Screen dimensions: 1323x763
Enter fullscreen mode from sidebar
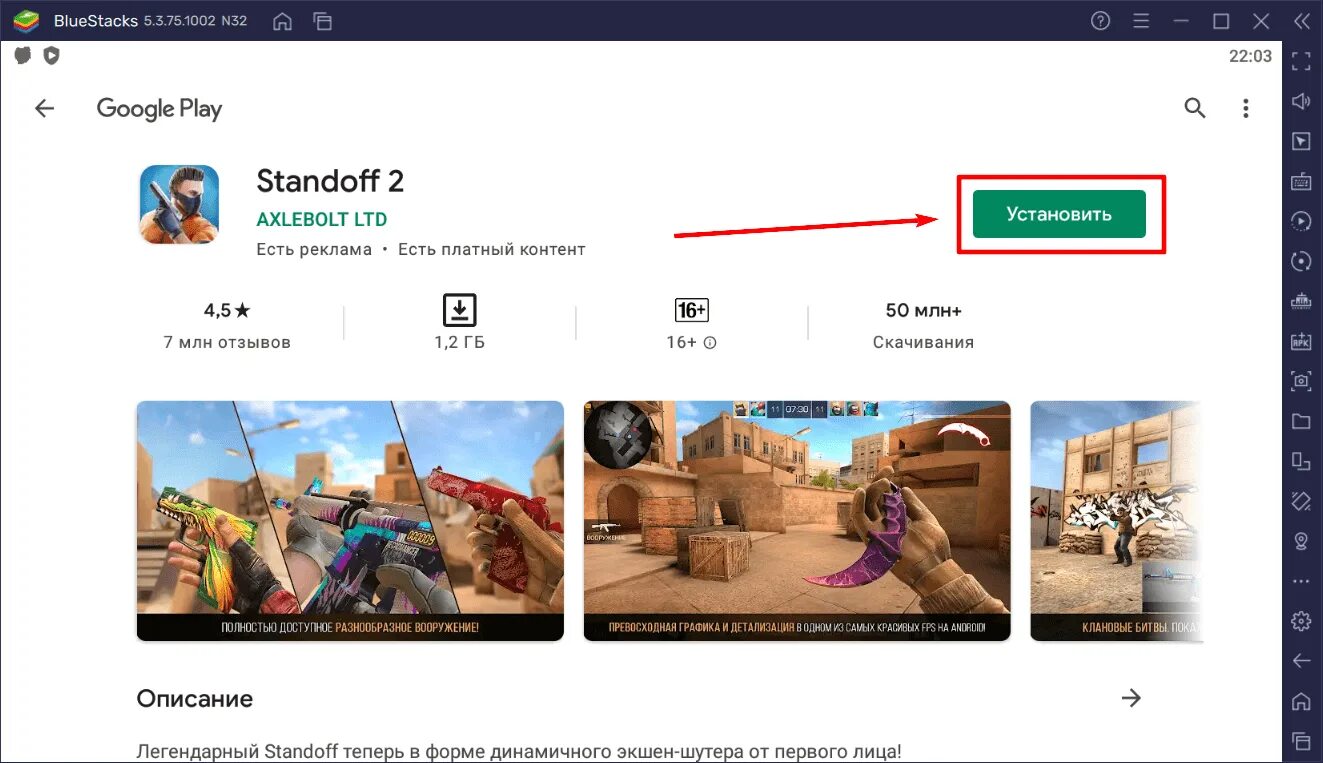[x=1301, y=61]
